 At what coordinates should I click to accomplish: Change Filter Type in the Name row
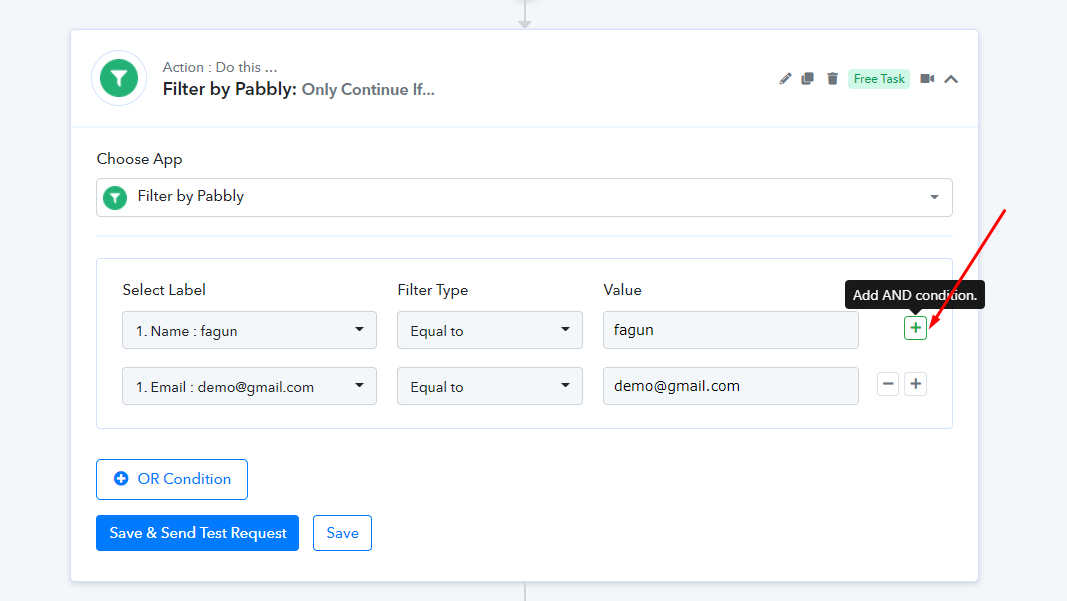coord(490,330)
